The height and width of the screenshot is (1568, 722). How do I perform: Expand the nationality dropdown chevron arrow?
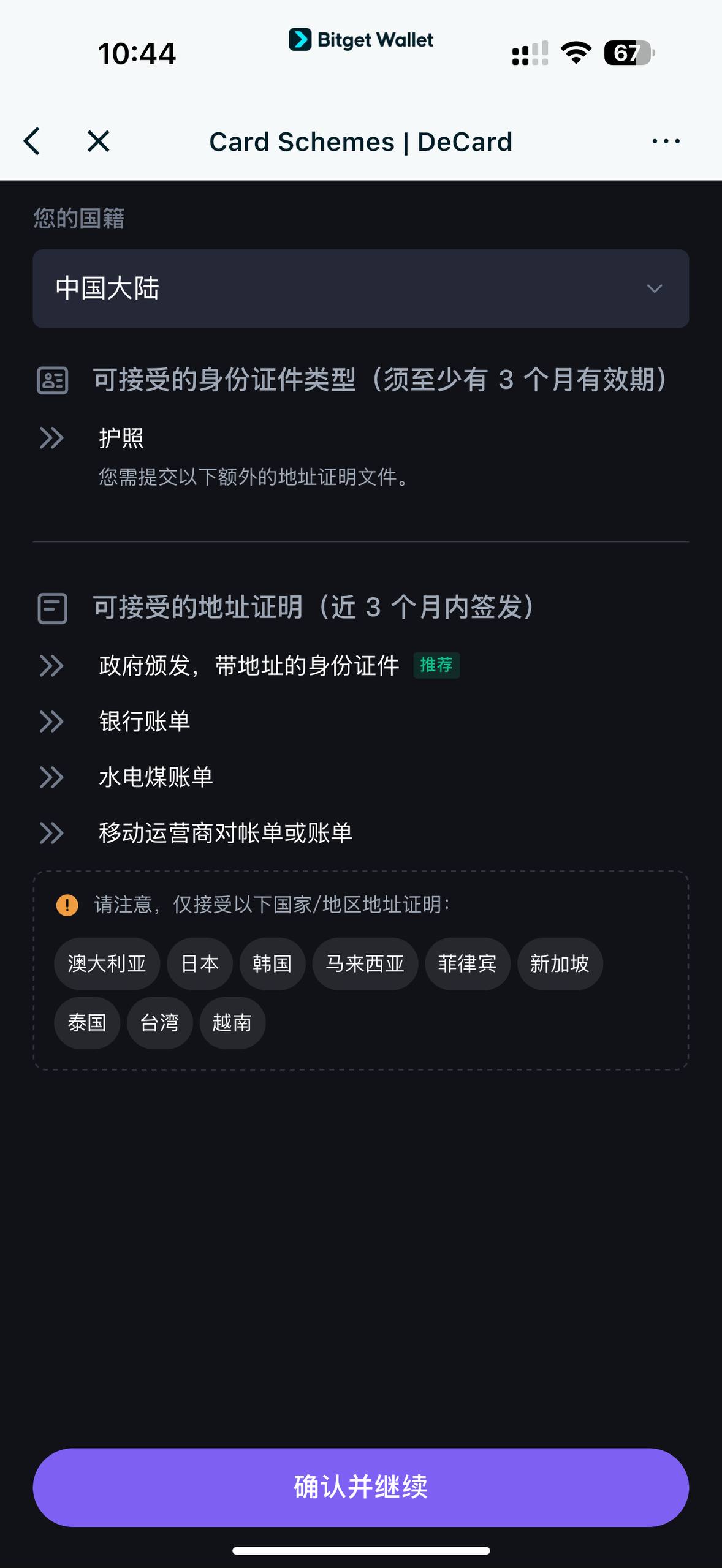(655, 288)
